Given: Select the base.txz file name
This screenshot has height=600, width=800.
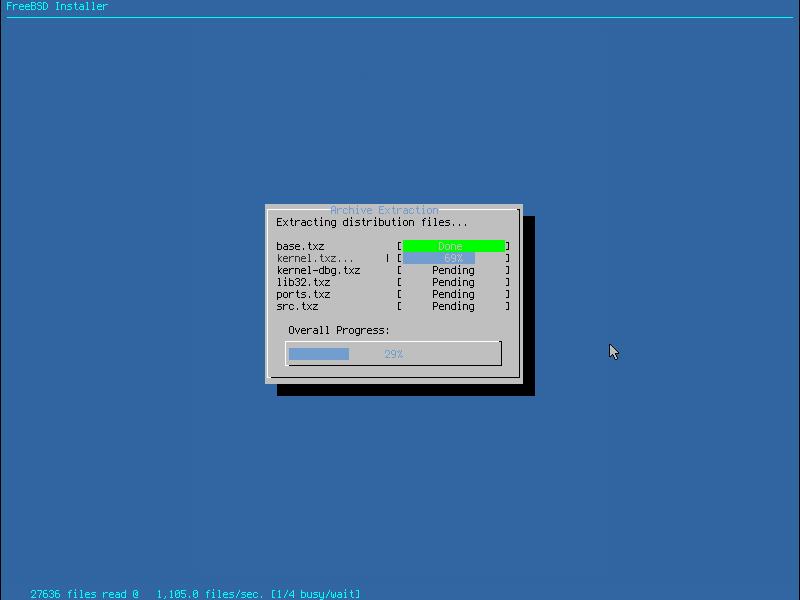Looking at the screenshot, I should coord(300,246).
